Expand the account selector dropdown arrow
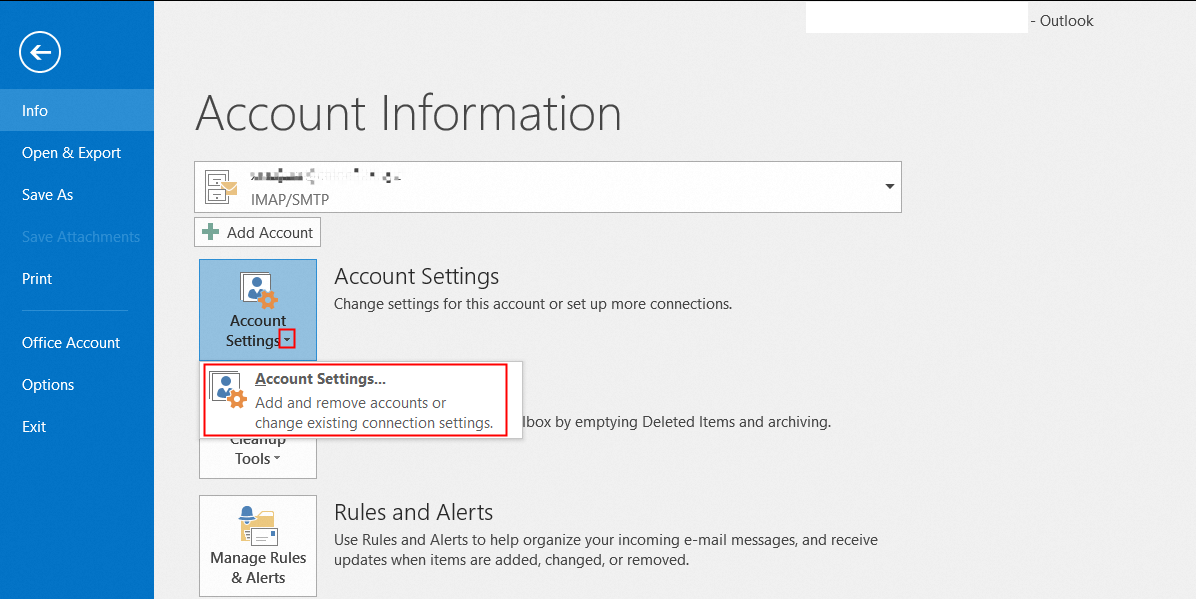The height and width of the screenshot is (599, 1196). point(889,187)
